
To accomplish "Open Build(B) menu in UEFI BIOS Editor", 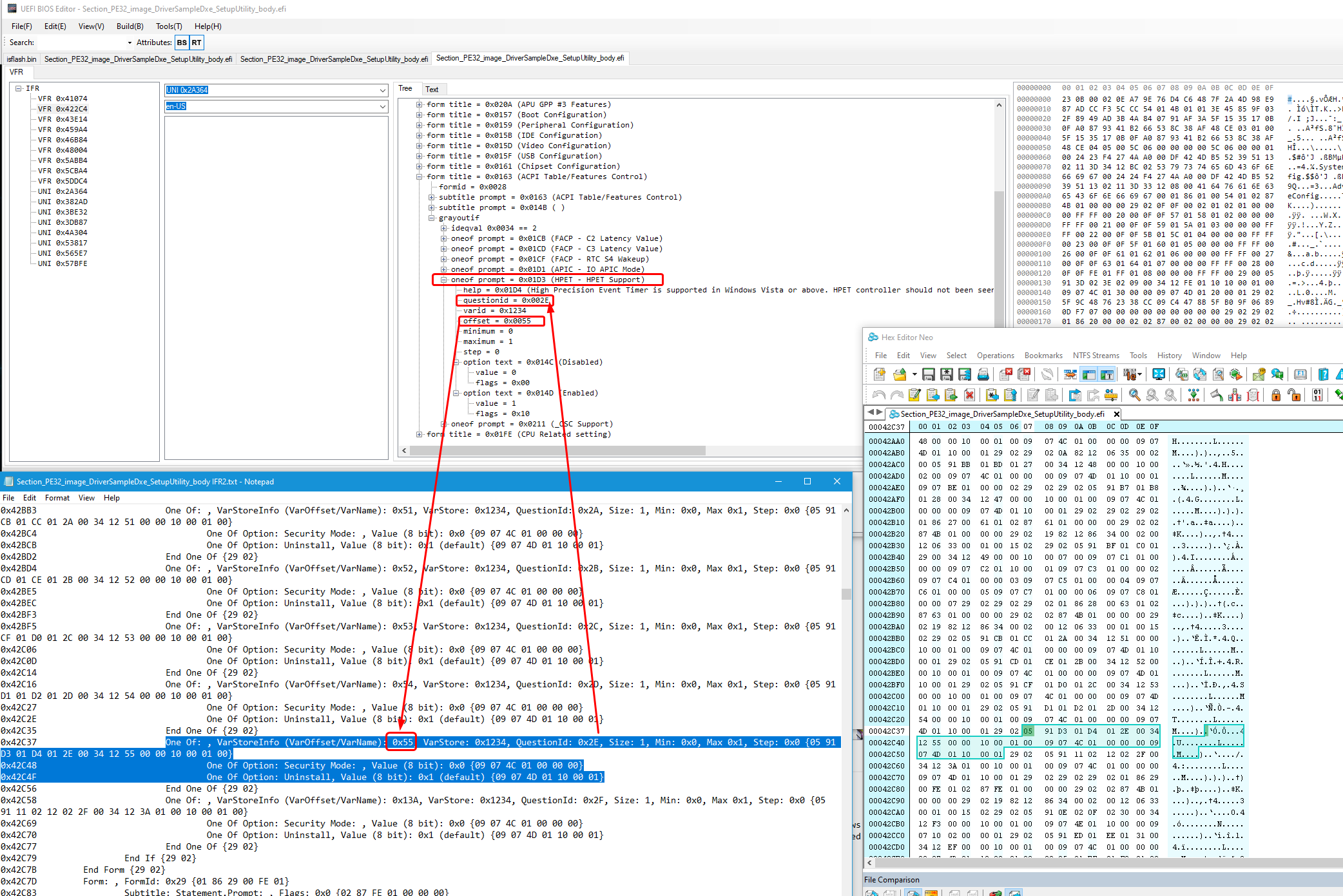I will (130, 26).
